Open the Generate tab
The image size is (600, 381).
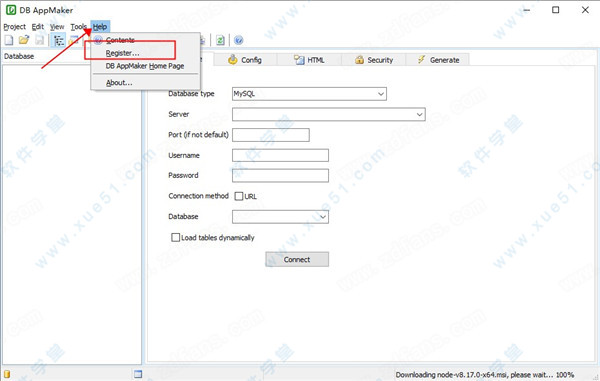(438, 60)
